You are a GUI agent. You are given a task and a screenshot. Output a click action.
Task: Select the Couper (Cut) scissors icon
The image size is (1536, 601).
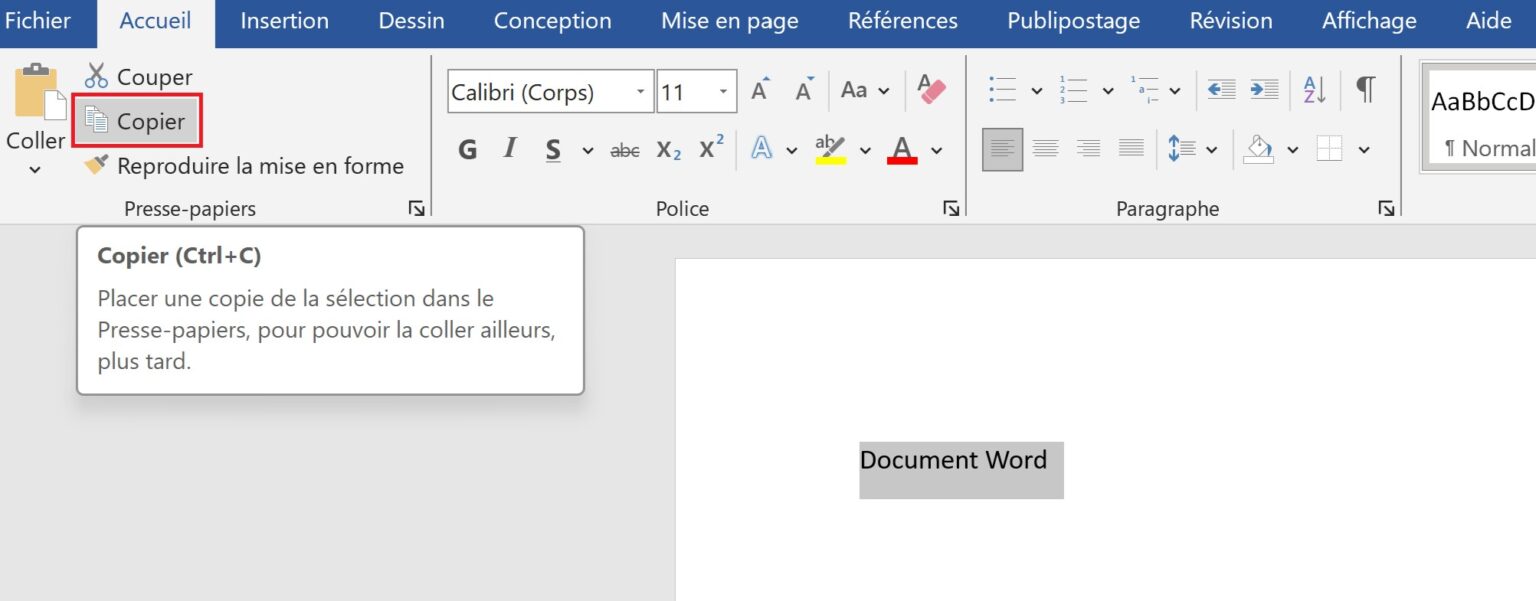tap(96, 76)
